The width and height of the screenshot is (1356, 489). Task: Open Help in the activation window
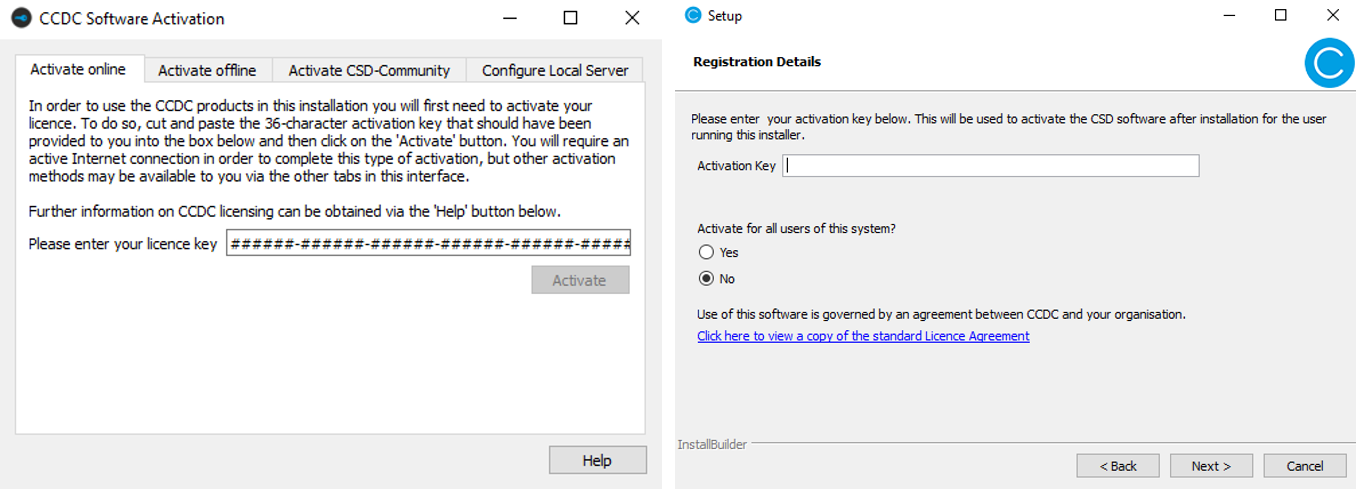pos(597,460)
